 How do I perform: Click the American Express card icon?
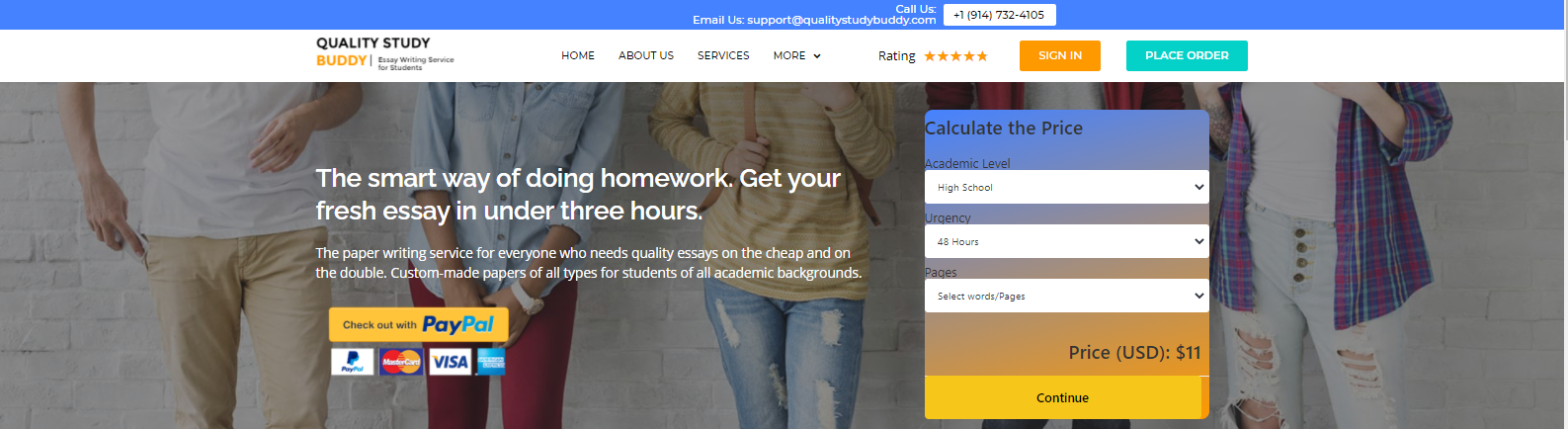pos(491,362)
